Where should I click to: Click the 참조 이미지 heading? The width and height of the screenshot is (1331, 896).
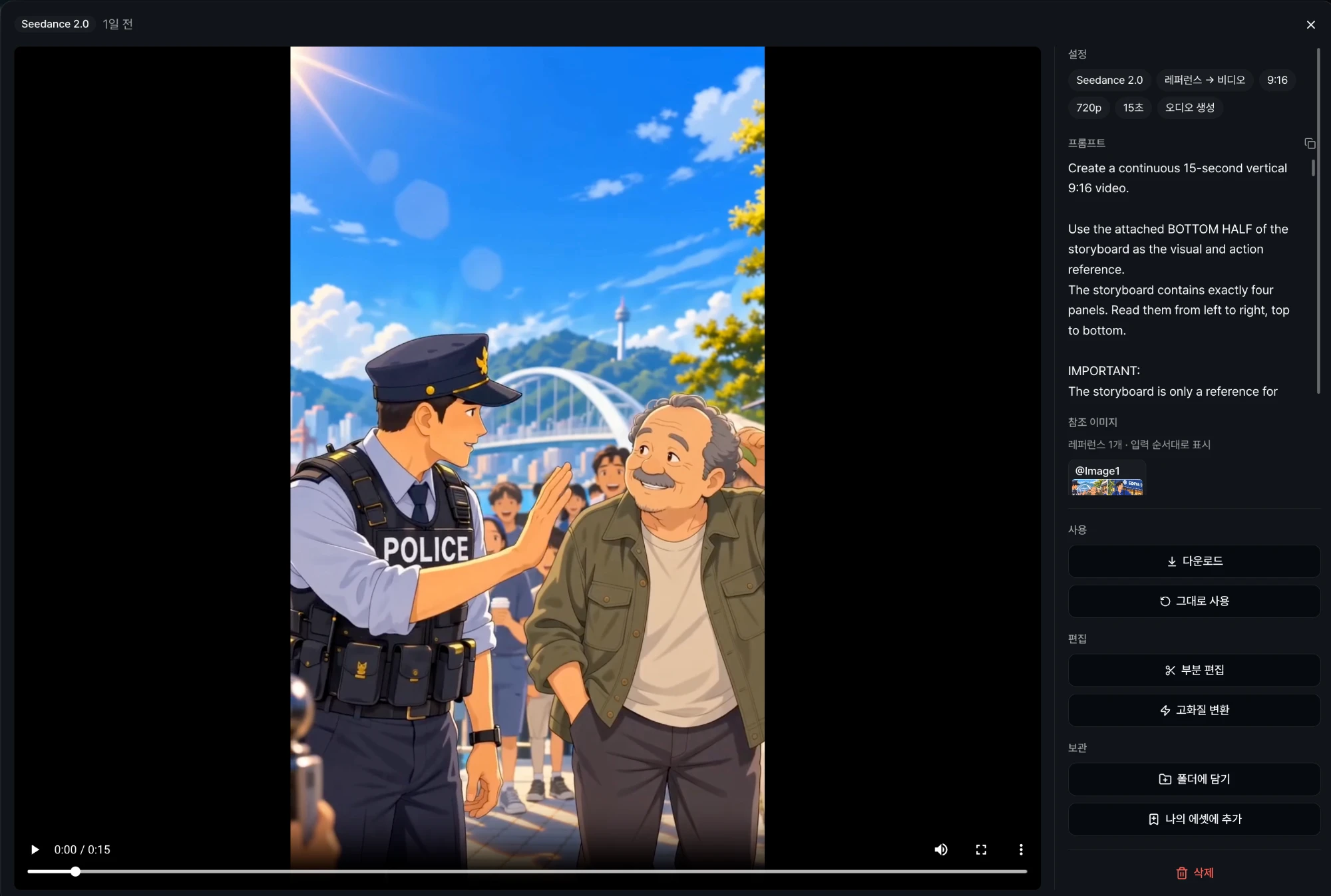click(1093, 422)
